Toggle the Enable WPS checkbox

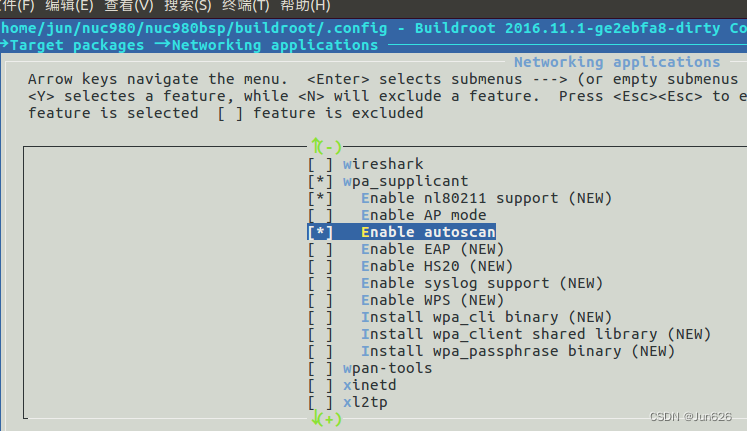(x=320, y=301)
